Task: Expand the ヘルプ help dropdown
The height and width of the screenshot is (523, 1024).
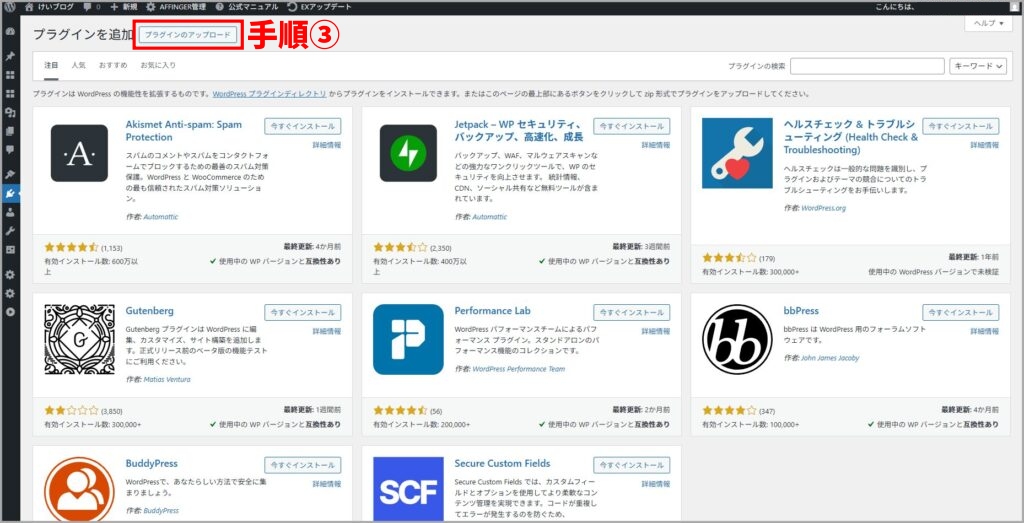Action: point(988,23)
